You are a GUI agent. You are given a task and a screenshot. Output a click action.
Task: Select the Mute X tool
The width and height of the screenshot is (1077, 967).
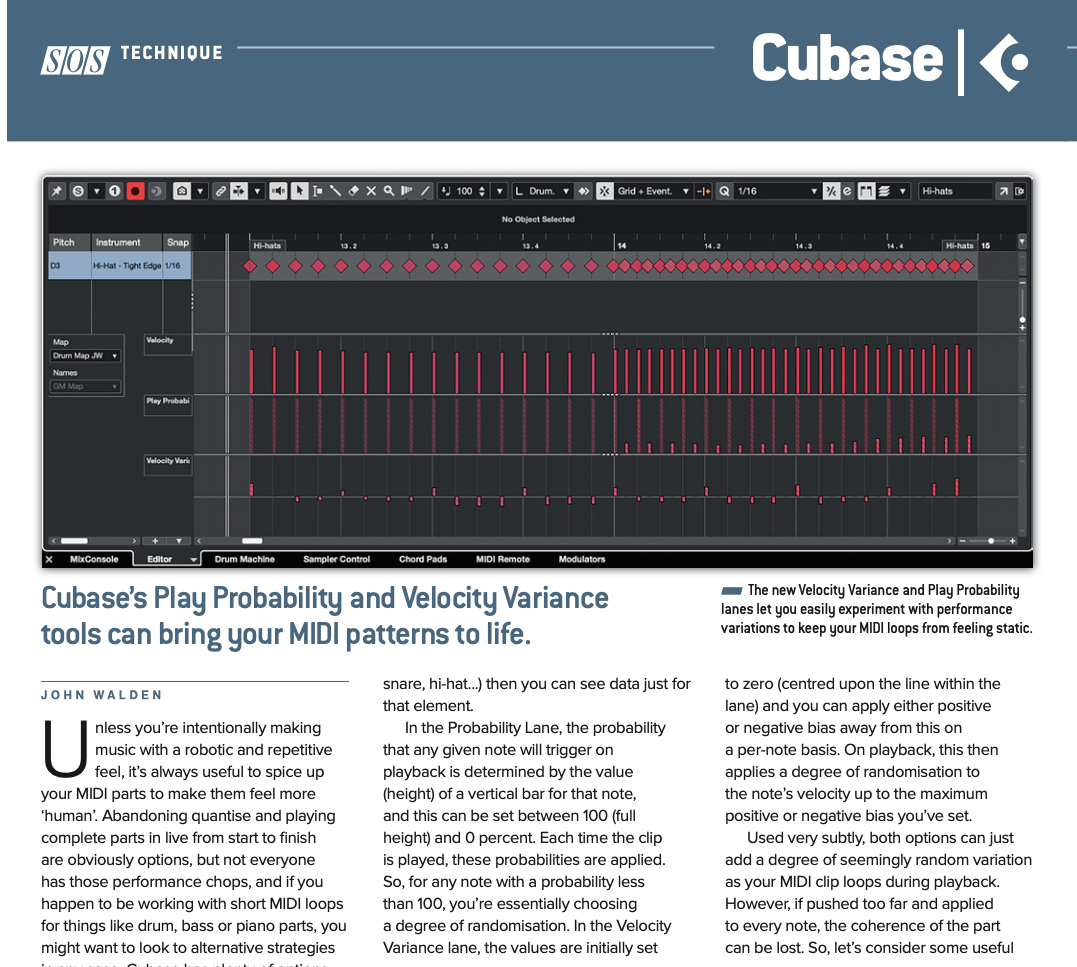click(x=371, y=191)
